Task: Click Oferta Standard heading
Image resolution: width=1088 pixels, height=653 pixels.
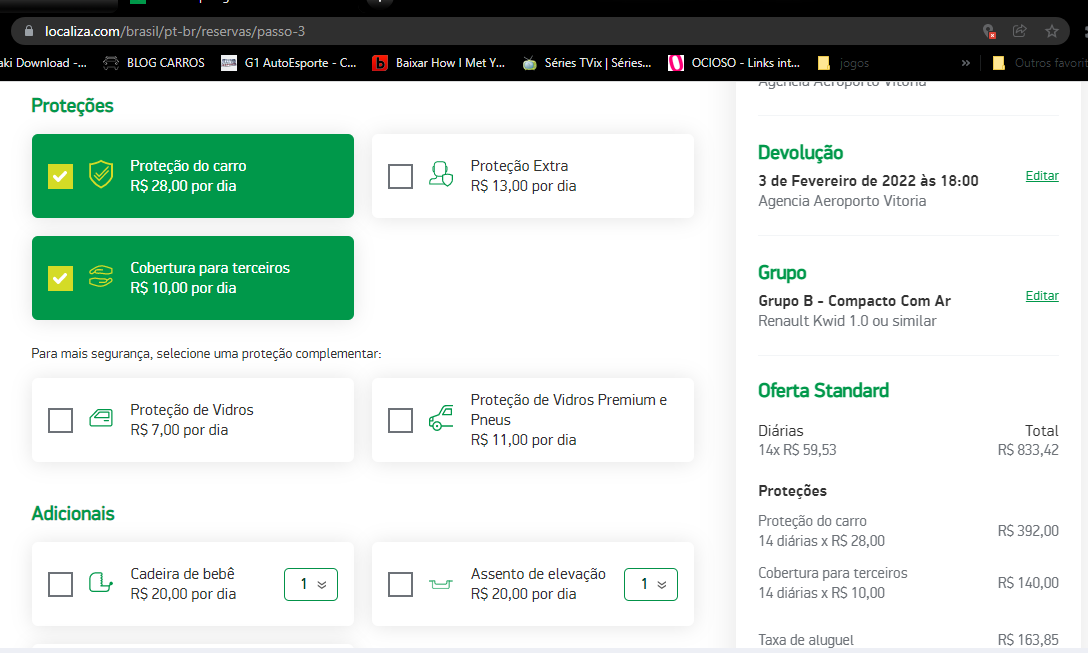Action: coord(823,390)
